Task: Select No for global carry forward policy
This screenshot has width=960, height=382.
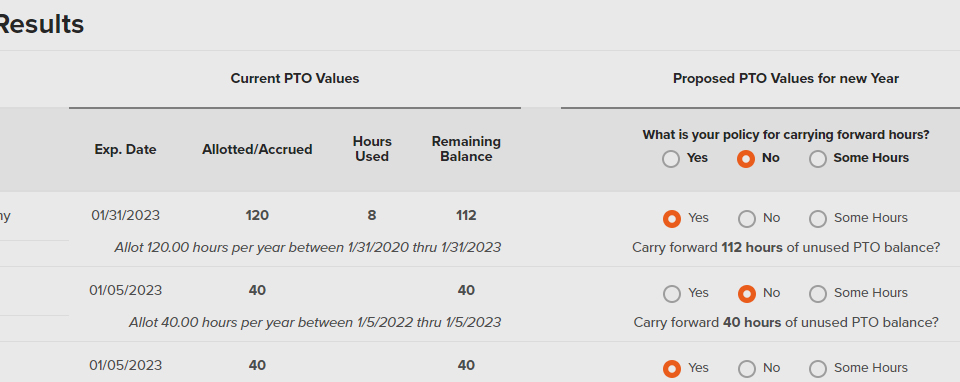Action: (x=746, y=159)
